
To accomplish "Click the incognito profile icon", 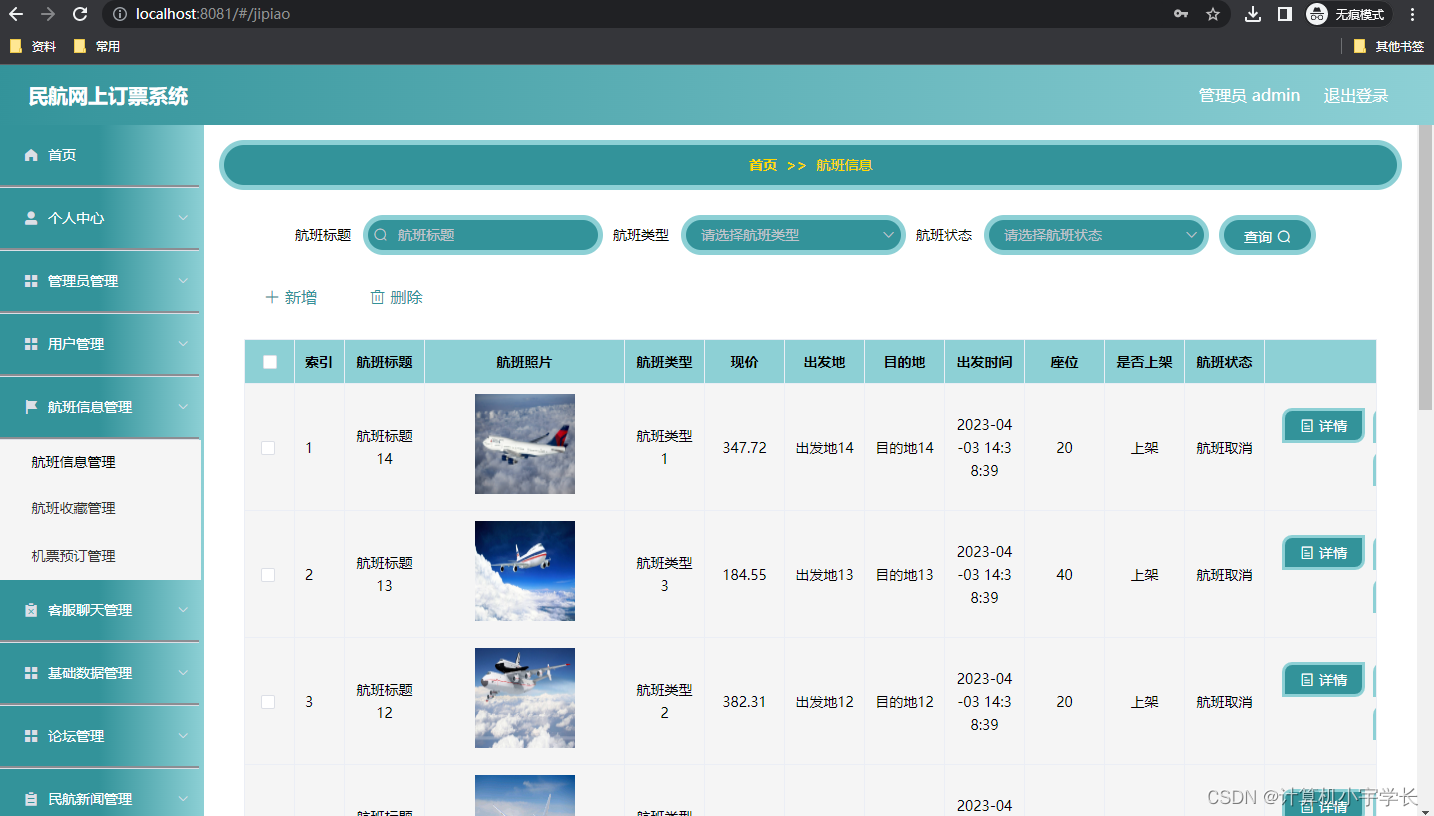I will (x=1317, y=14).
